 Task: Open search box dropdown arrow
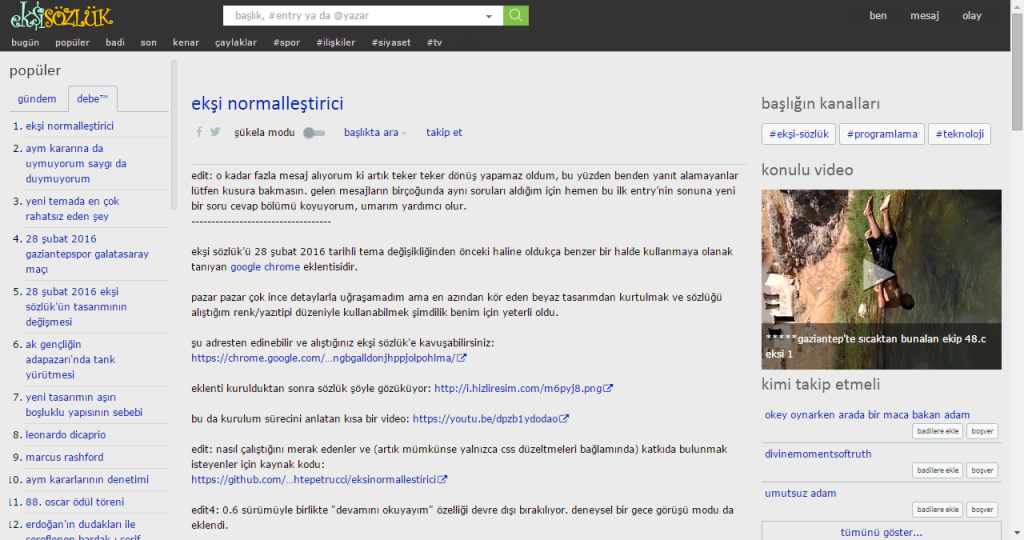coord(488,16)
